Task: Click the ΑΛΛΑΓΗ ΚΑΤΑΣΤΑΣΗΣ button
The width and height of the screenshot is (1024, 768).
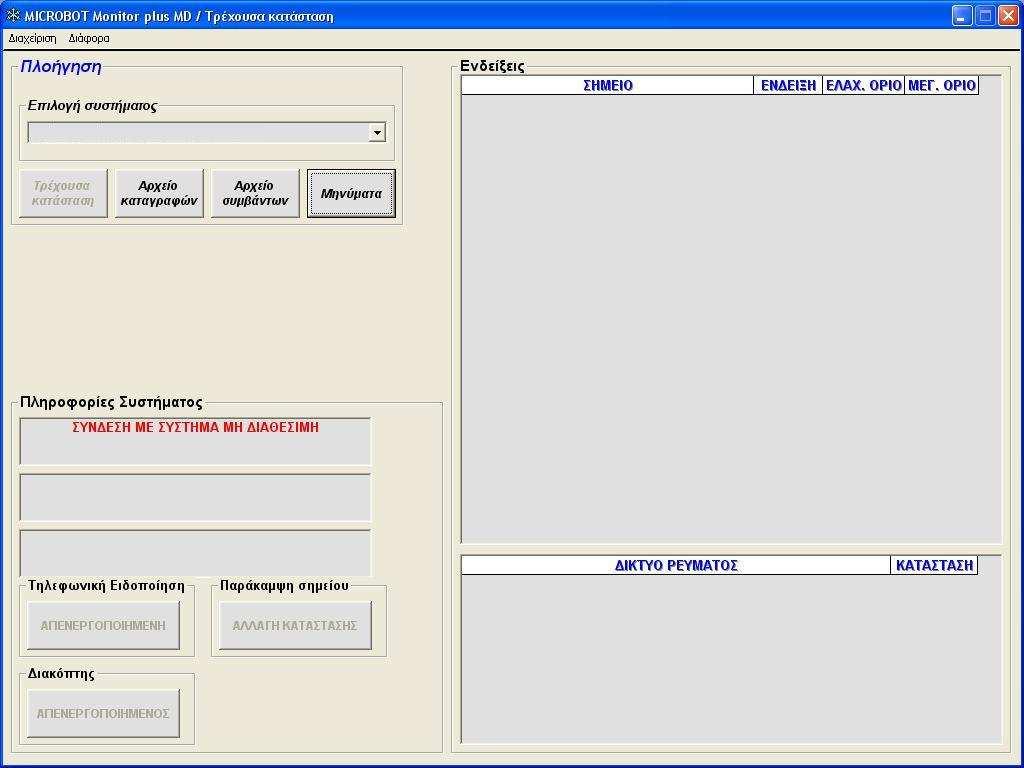Action: click(x=295, y=625)
